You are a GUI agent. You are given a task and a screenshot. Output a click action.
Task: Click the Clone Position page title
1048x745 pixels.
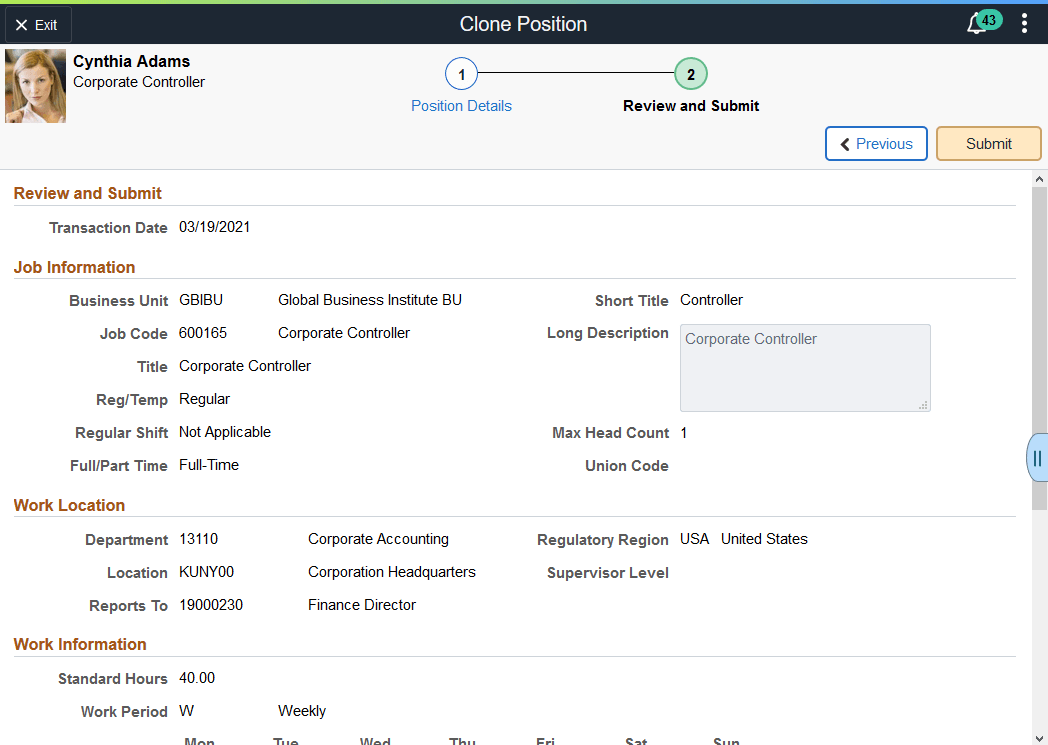(523, 23)
